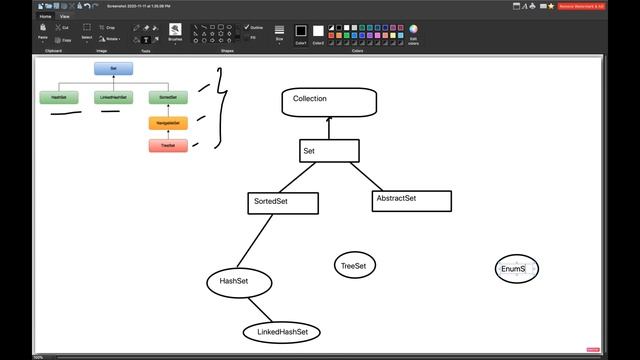Pick the red palette color

331,36
